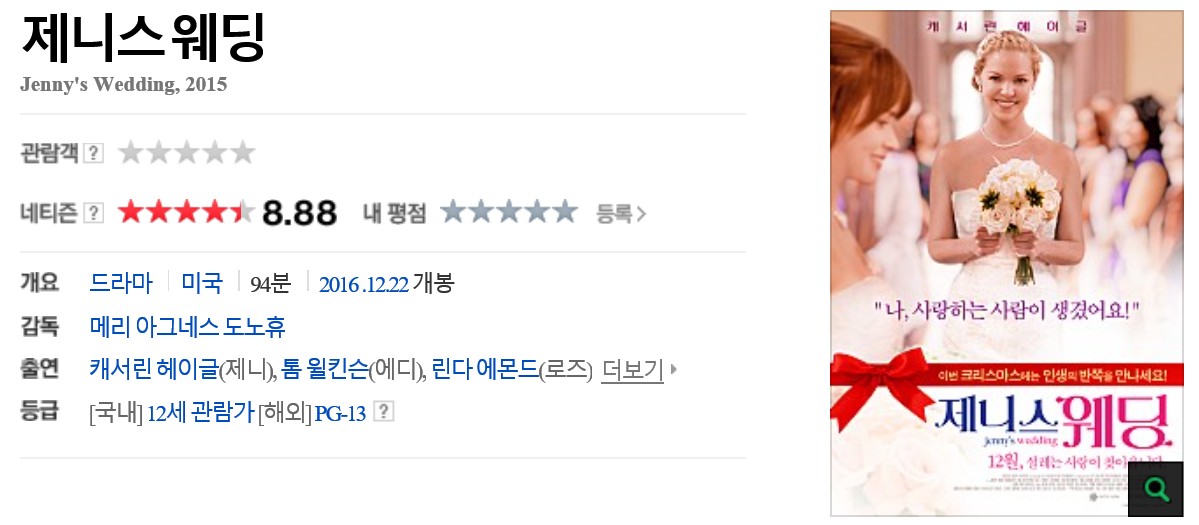1199x525 pixels.
Task: Select the first 내 평점 star
Action: tap(454, 212)
